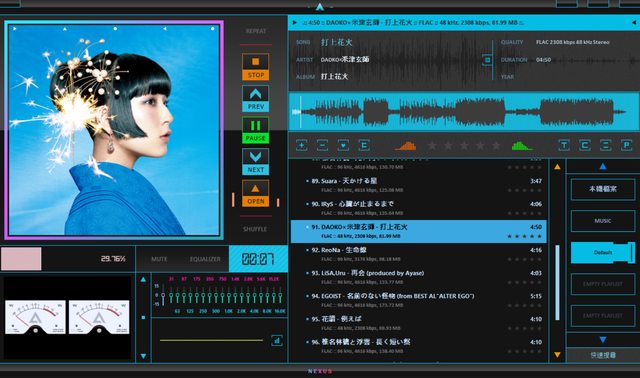The height and width of the screenshot is (378, 640).
Task: Switch to the MUSIC playlist tab
Action: 603,221
